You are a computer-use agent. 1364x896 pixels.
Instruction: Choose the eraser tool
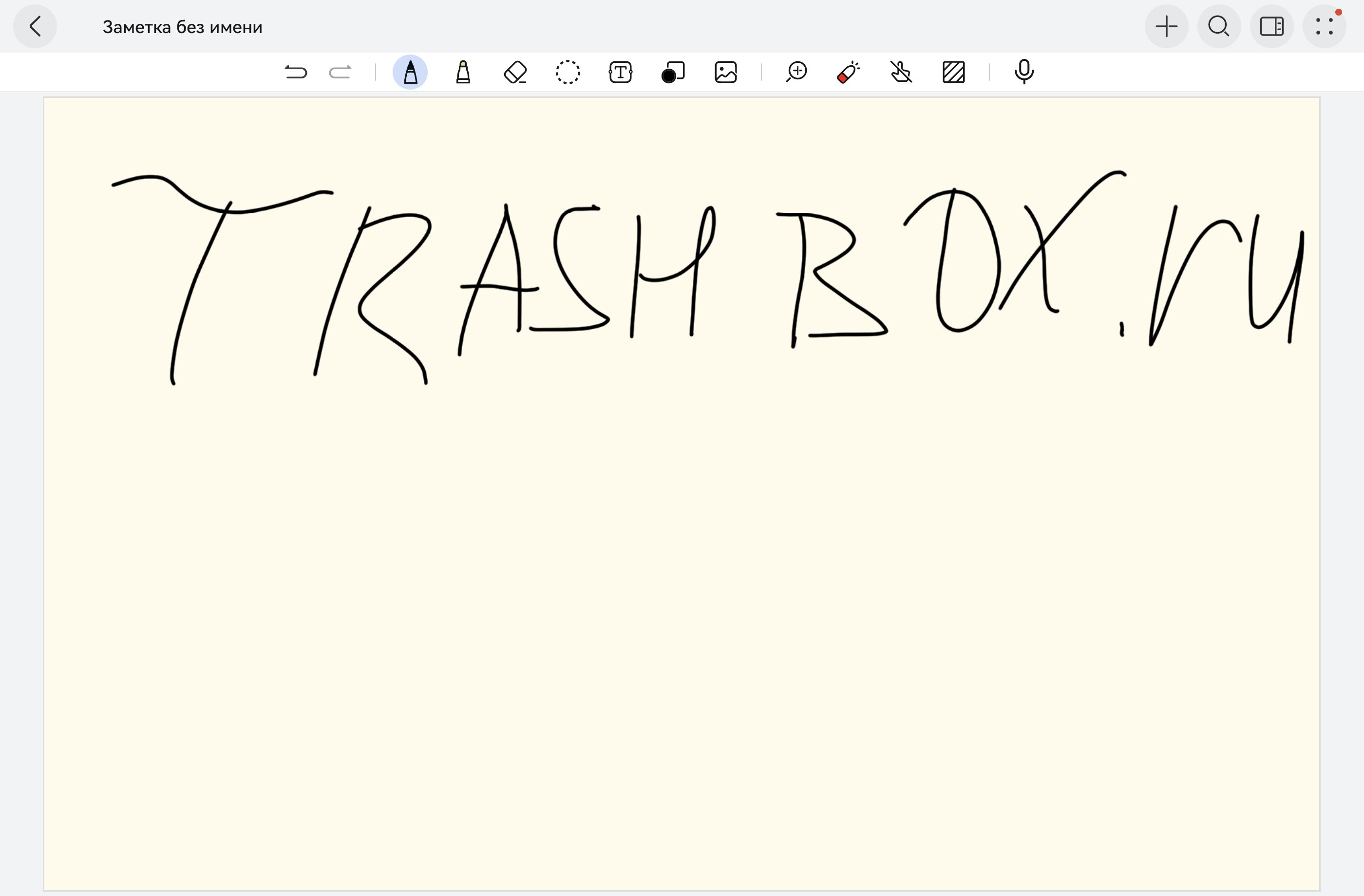(x=515, y=72)
